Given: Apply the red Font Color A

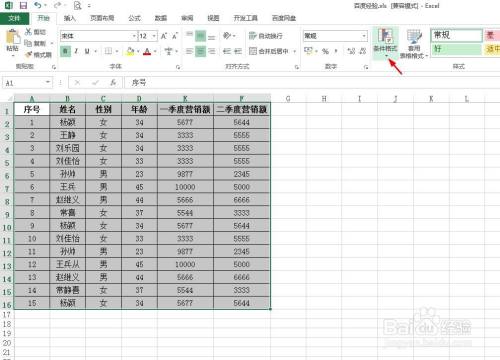Looking at the screenshot, I should point(147,51).
